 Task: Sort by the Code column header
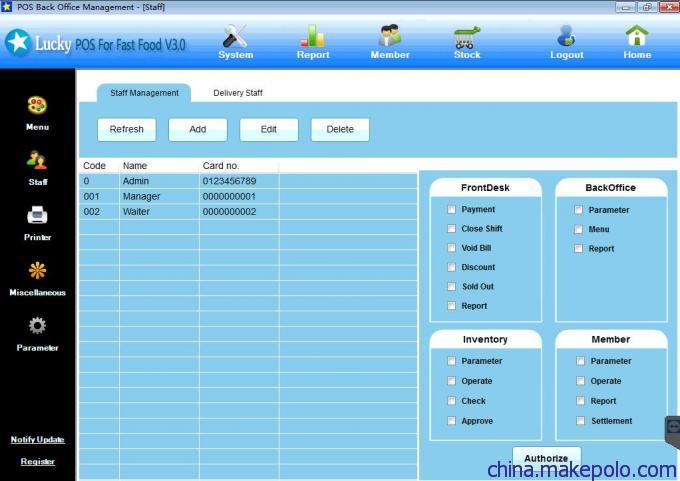95,166
